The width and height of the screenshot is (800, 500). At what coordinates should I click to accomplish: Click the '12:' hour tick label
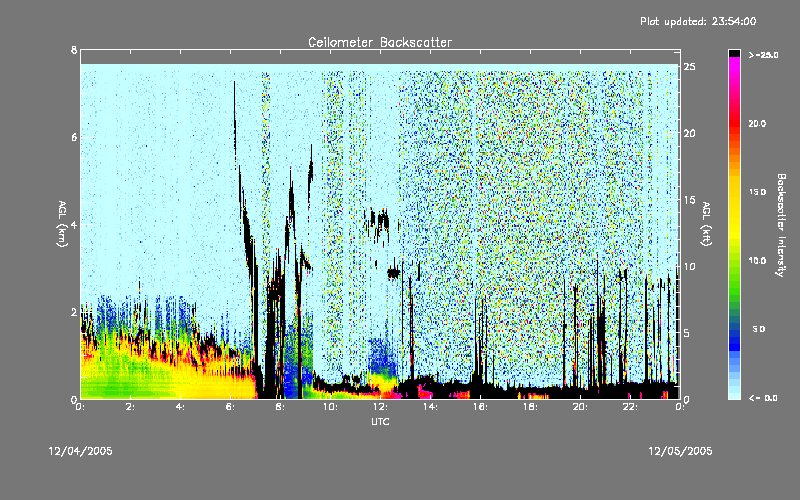(x=381, y=407)
